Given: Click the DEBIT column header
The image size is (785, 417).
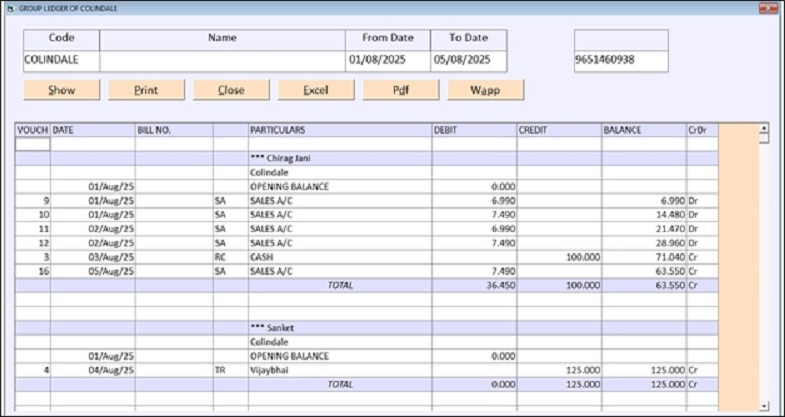Looking at the screenshot, I should (474, 130).
